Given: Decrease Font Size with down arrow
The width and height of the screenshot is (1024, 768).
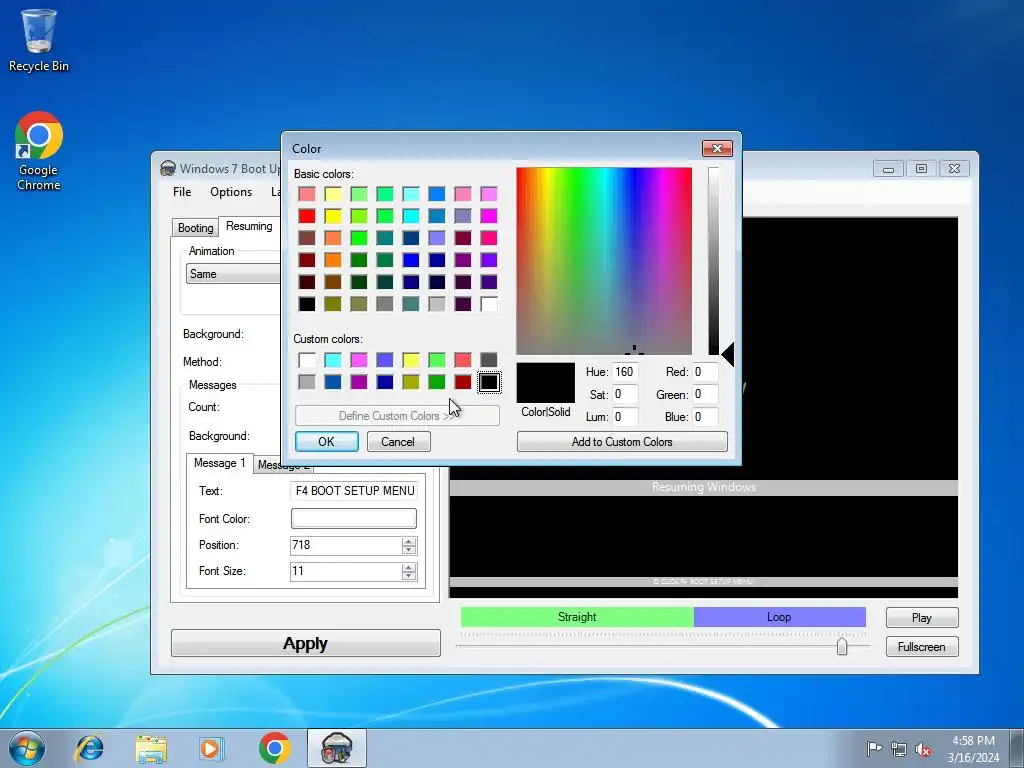Looking at the screenshot, I should coord(409,576).
